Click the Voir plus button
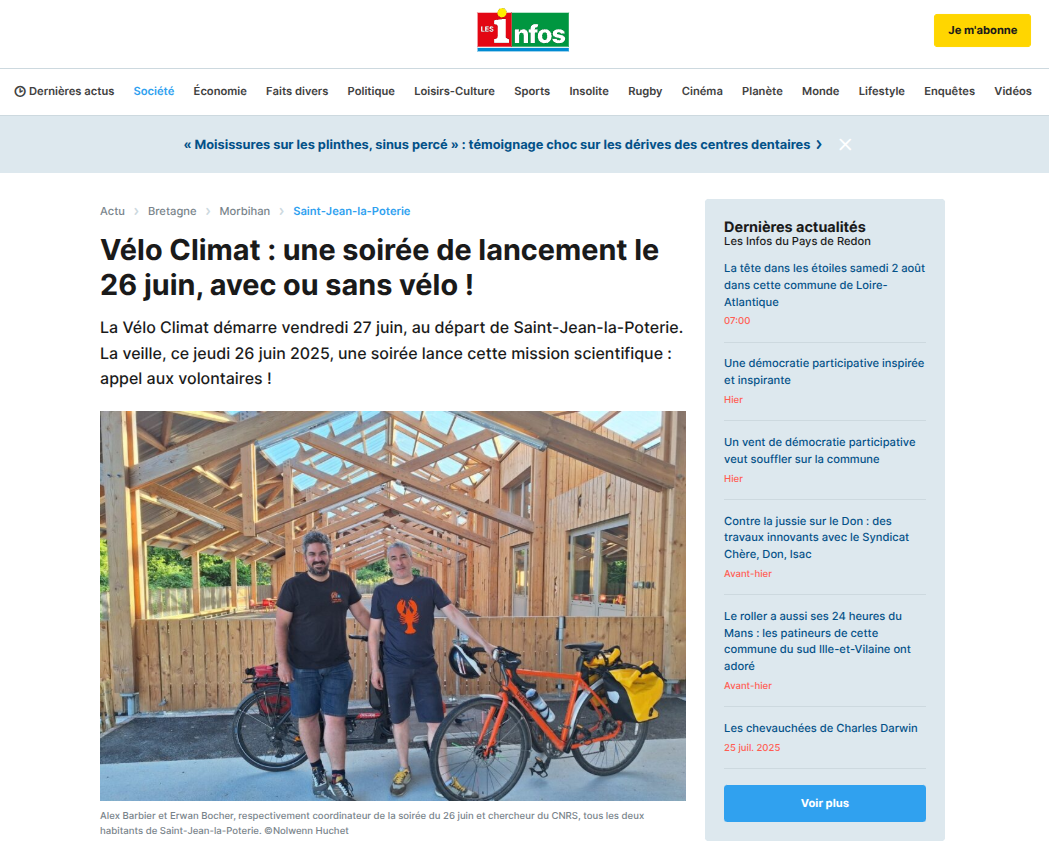Viewport: 1049px width, 861px height. 825,803
